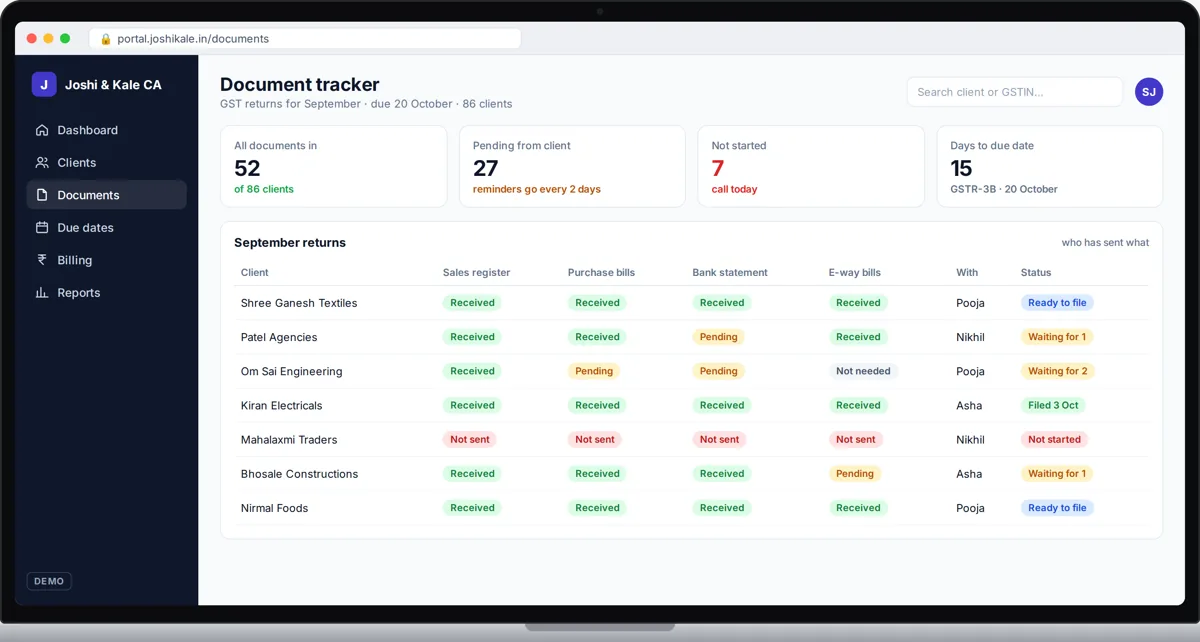Click Ready to file status for Nirmal Foods
This screenshot has height=642, width=1200.
1057,508
